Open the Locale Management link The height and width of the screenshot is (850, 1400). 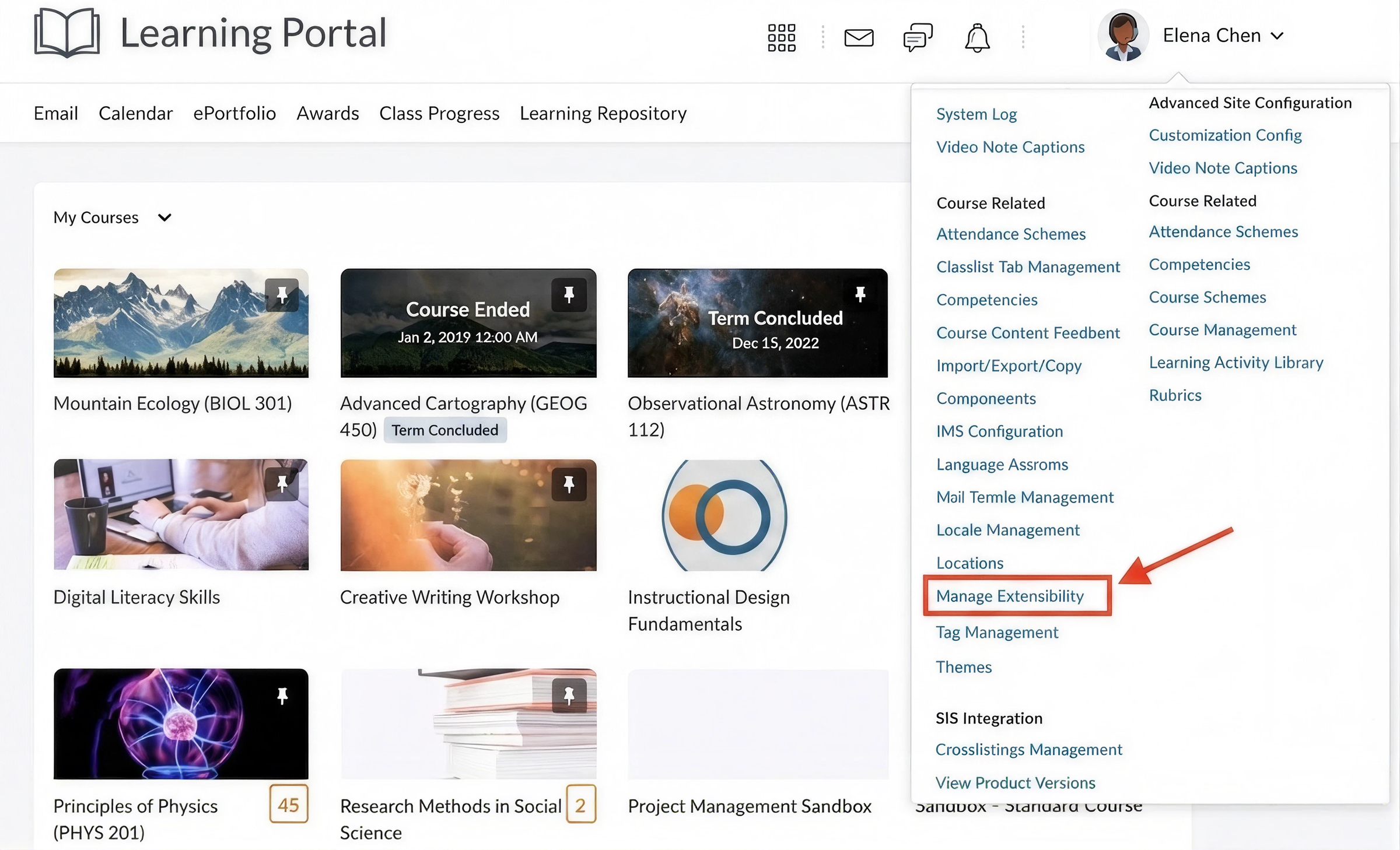pos(1007,530)
